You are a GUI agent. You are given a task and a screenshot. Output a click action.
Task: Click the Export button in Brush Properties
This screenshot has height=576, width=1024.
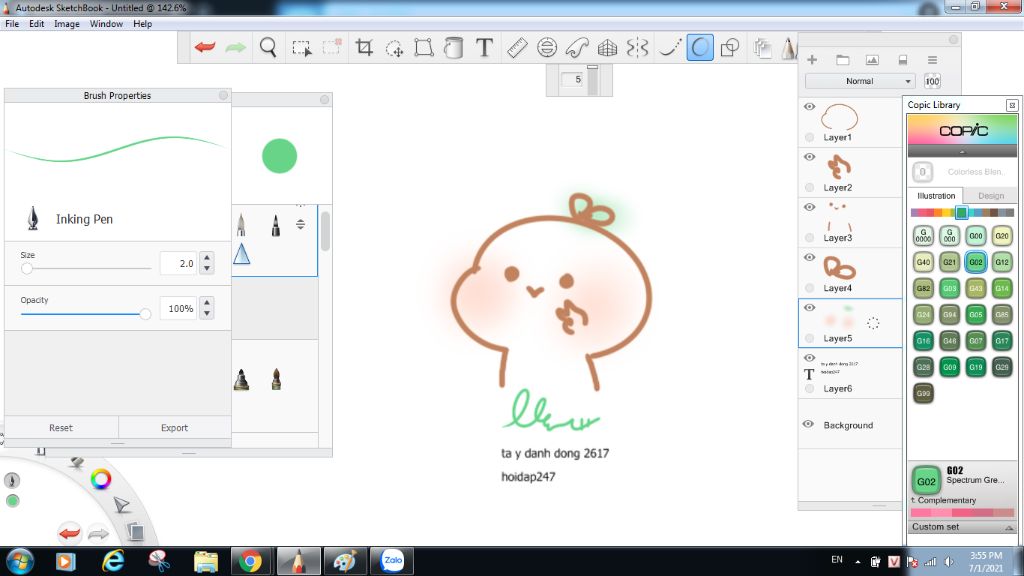[174, 428]
